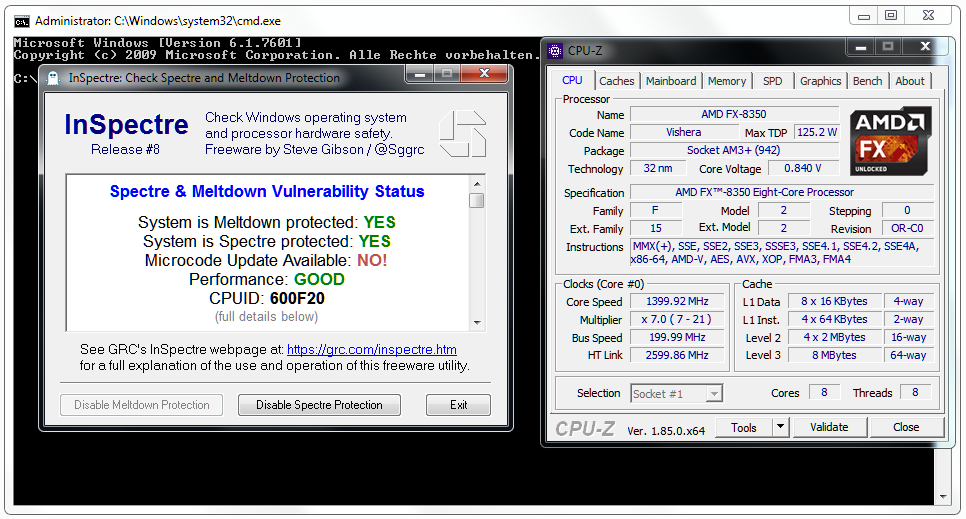
Task: Maximize the cmd.exe window
Action: coord(891,15)
